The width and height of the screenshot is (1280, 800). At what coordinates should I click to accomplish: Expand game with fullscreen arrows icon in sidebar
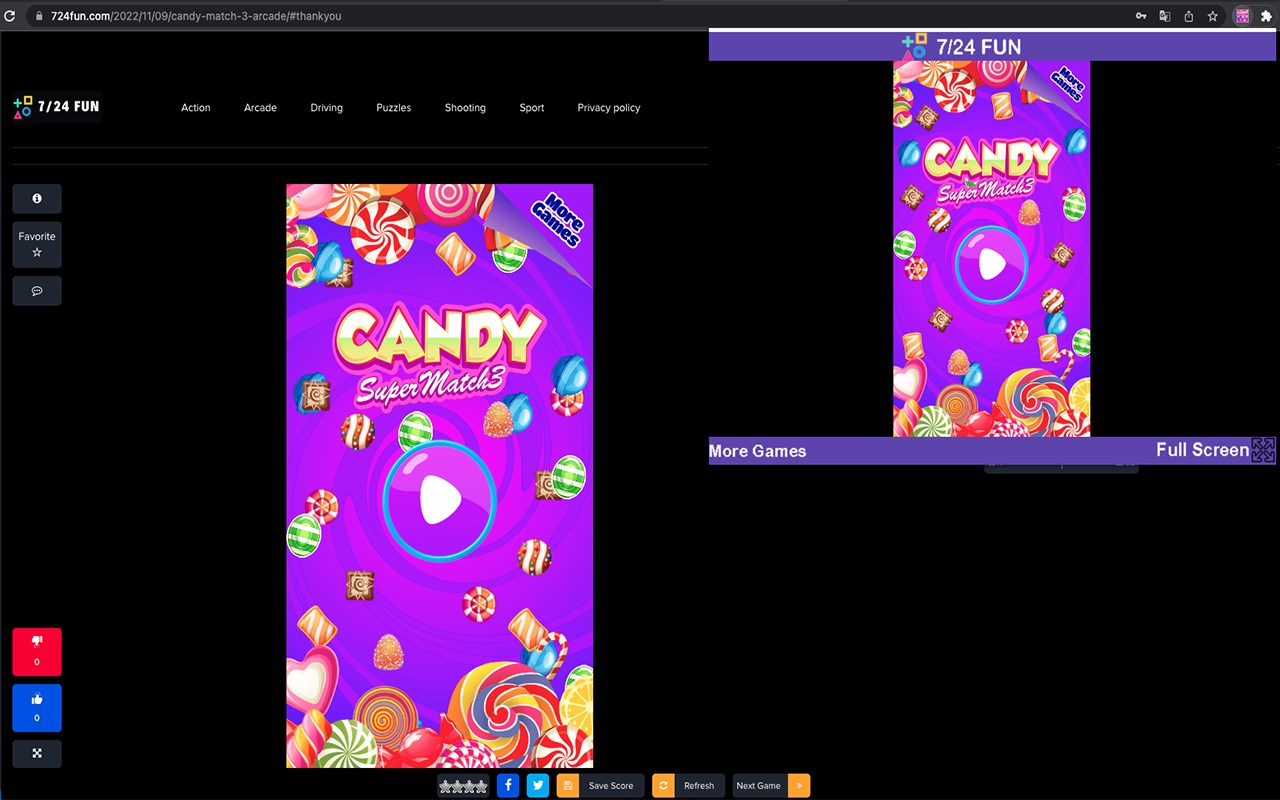pyautogui.click(x=37, y=753)
